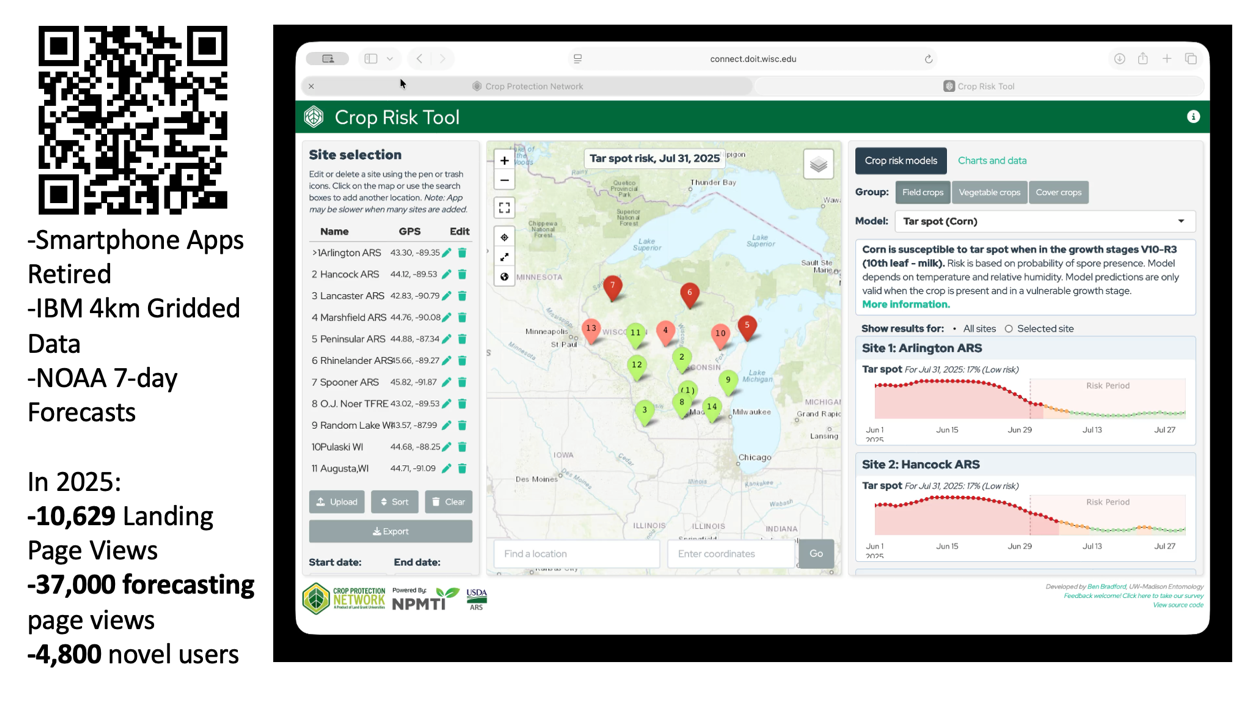
Task: Reload the page in browser toolbar
Action: coord(929,59)
